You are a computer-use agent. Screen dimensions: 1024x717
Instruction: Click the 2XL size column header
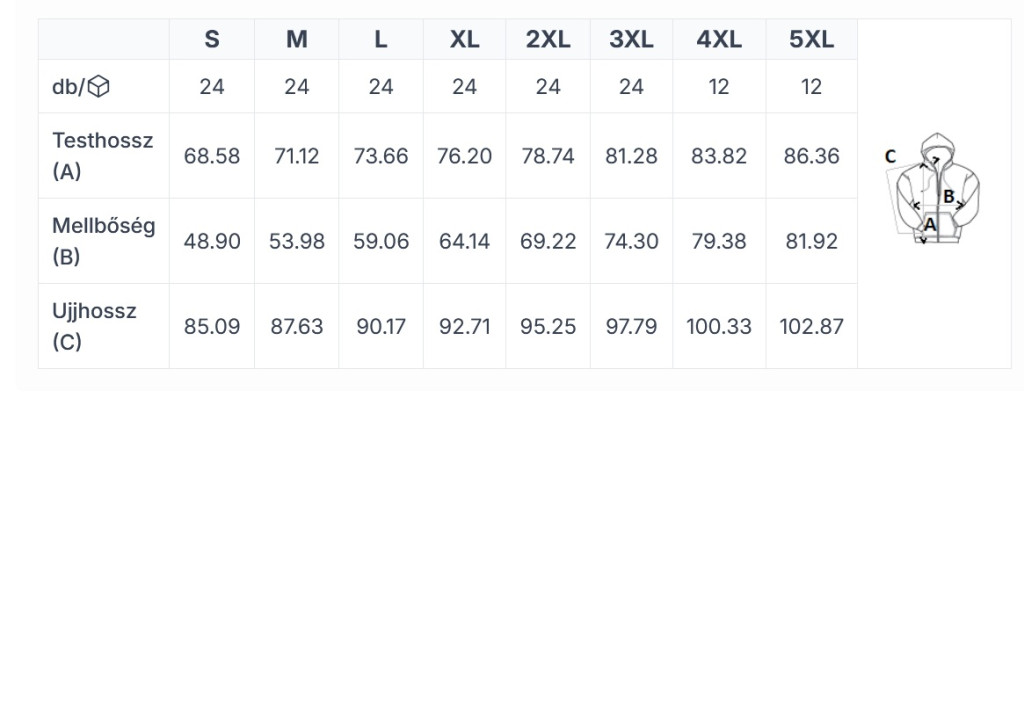tap(548, 39)
